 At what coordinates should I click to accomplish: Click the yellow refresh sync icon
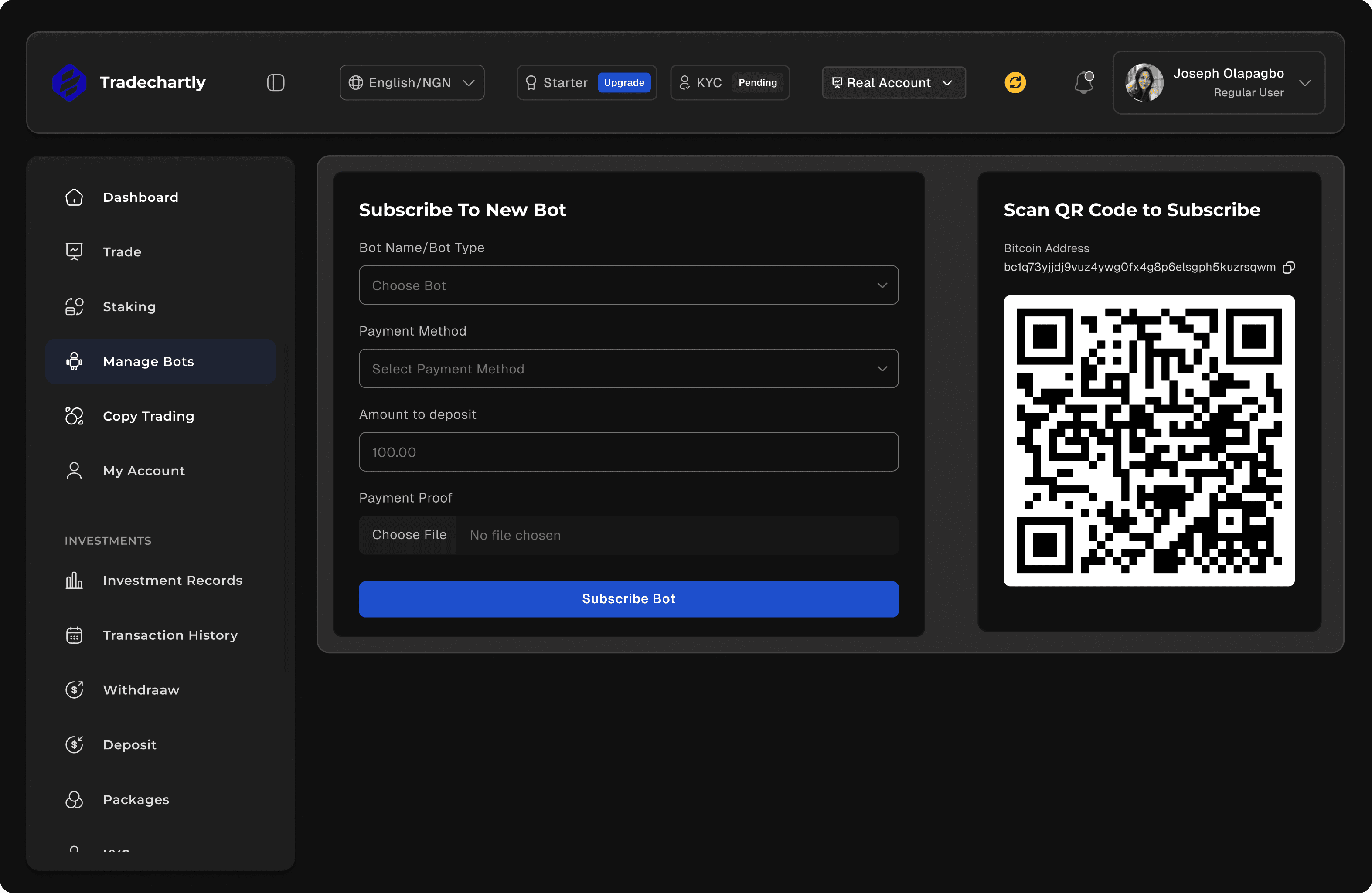pos(1015,82)
